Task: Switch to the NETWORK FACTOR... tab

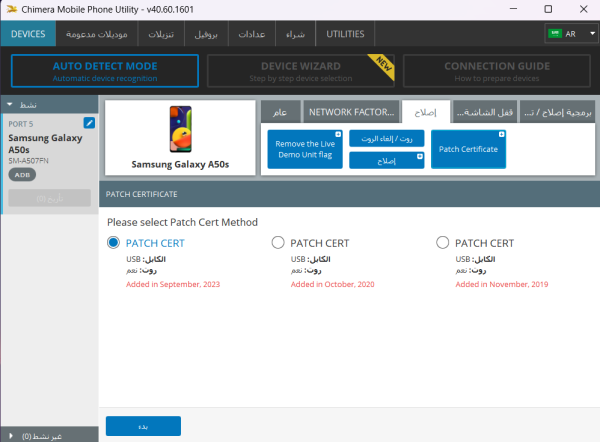Action: (x=351, y=112)
